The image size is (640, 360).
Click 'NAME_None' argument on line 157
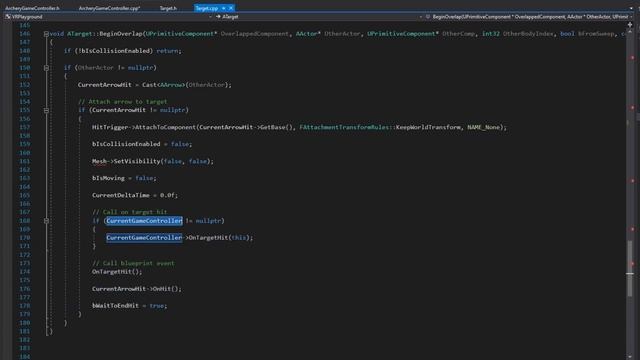[483, 127]
